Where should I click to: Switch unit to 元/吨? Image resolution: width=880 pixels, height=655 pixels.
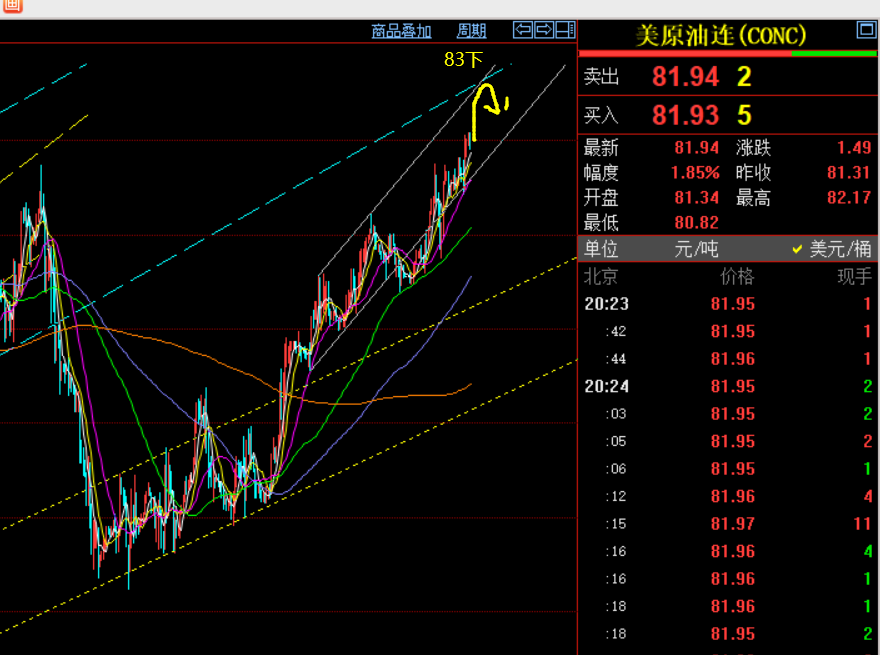696,249
